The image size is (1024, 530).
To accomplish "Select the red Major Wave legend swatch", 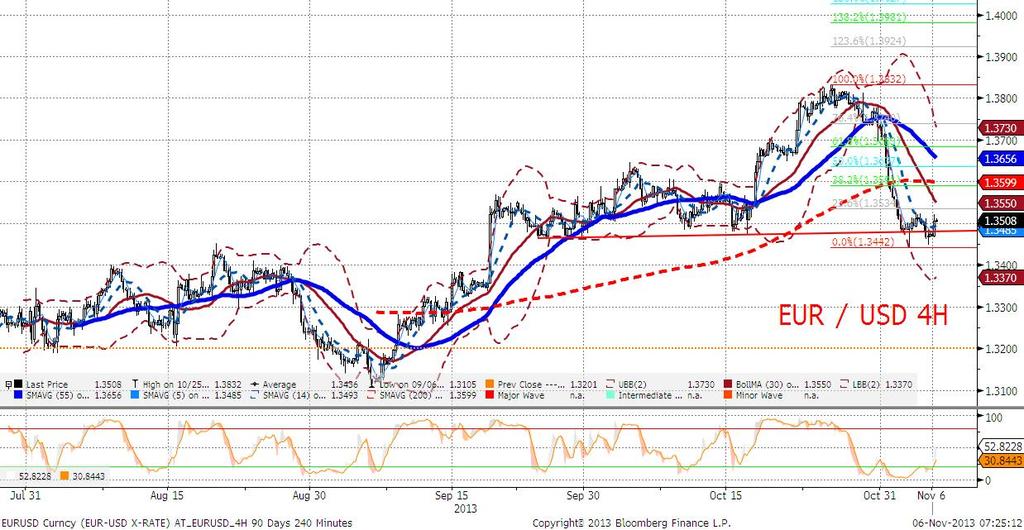I will [x=489, y=395].
